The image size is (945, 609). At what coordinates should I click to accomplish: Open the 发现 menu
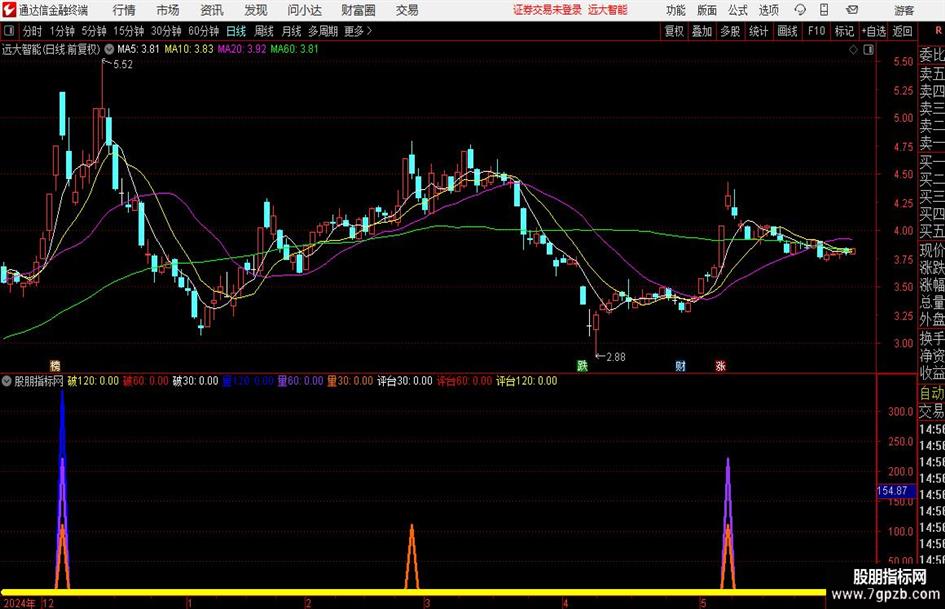[256, 10]
